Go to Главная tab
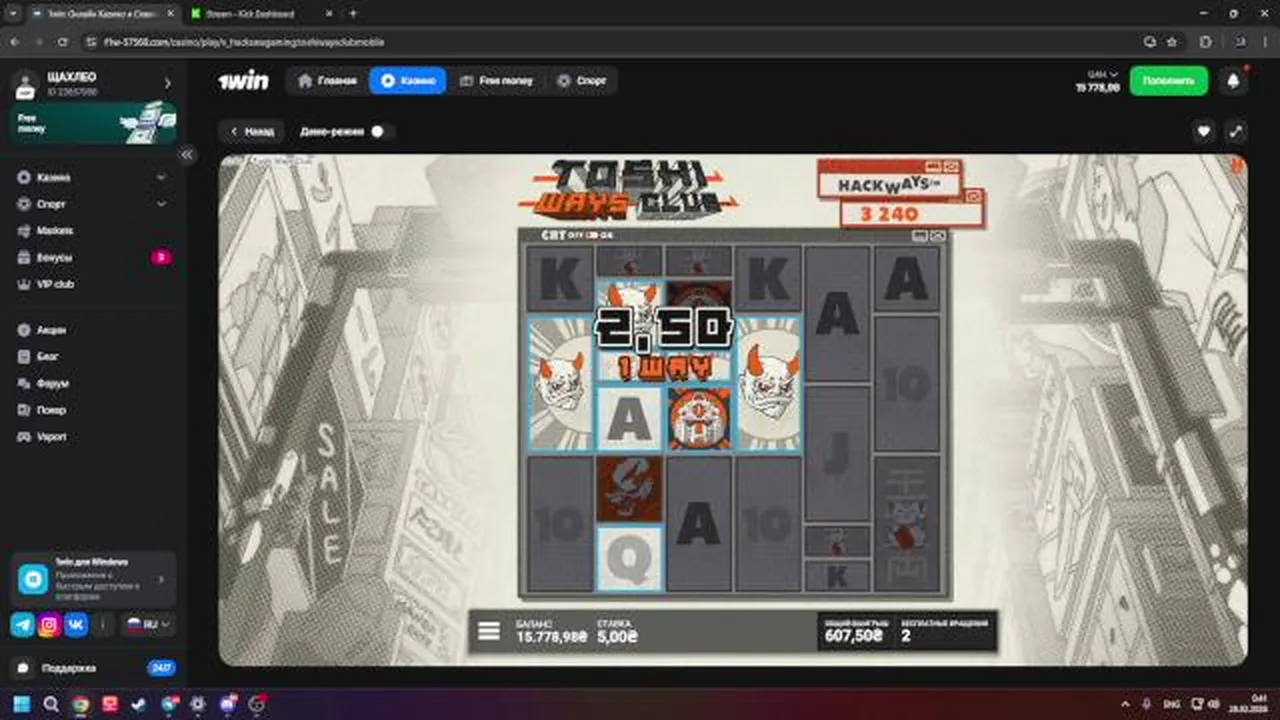 (x=327, y=81)
